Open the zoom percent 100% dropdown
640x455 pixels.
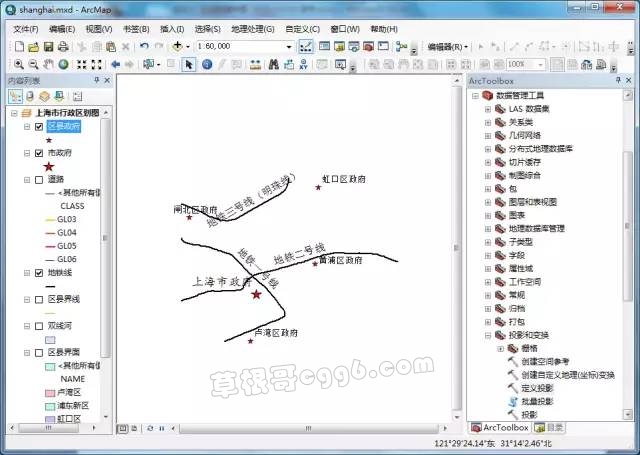click(540, 64)
